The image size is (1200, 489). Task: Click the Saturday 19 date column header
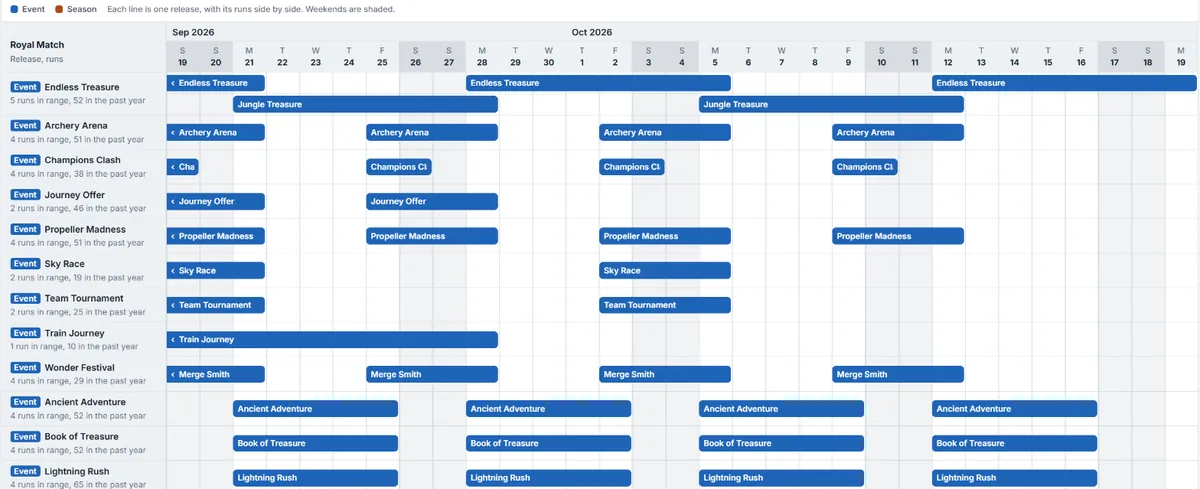pos(183,56)
